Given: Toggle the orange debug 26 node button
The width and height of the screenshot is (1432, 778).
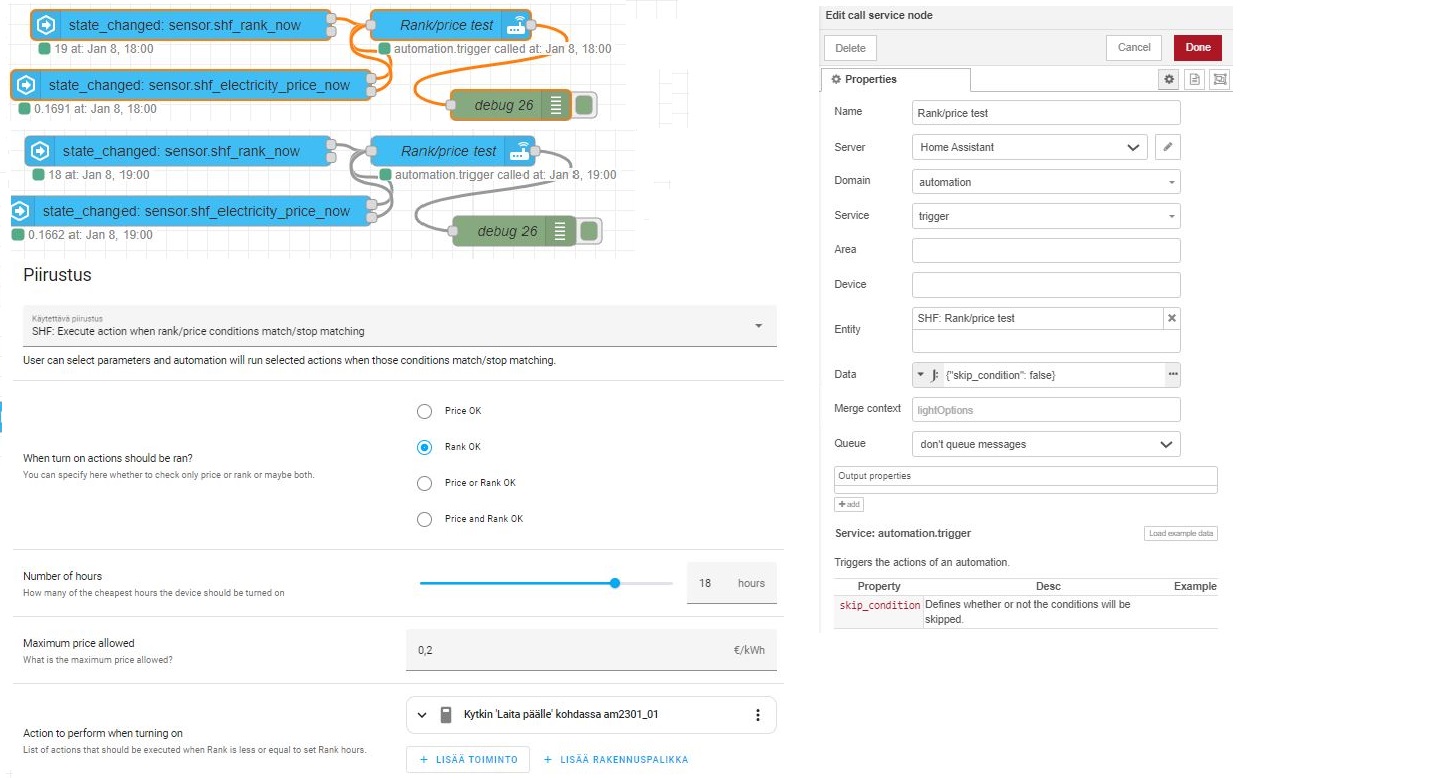Looking at the screenshot, I should pos(585,105).
